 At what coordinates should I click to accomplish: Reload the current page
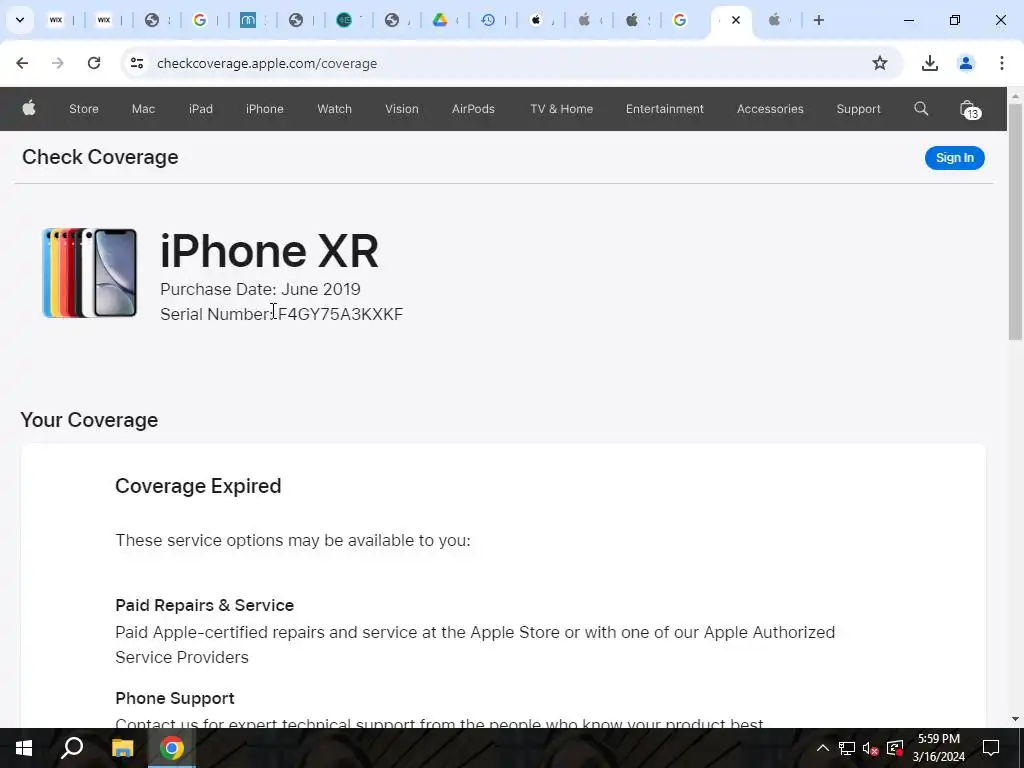click(94, 63)
